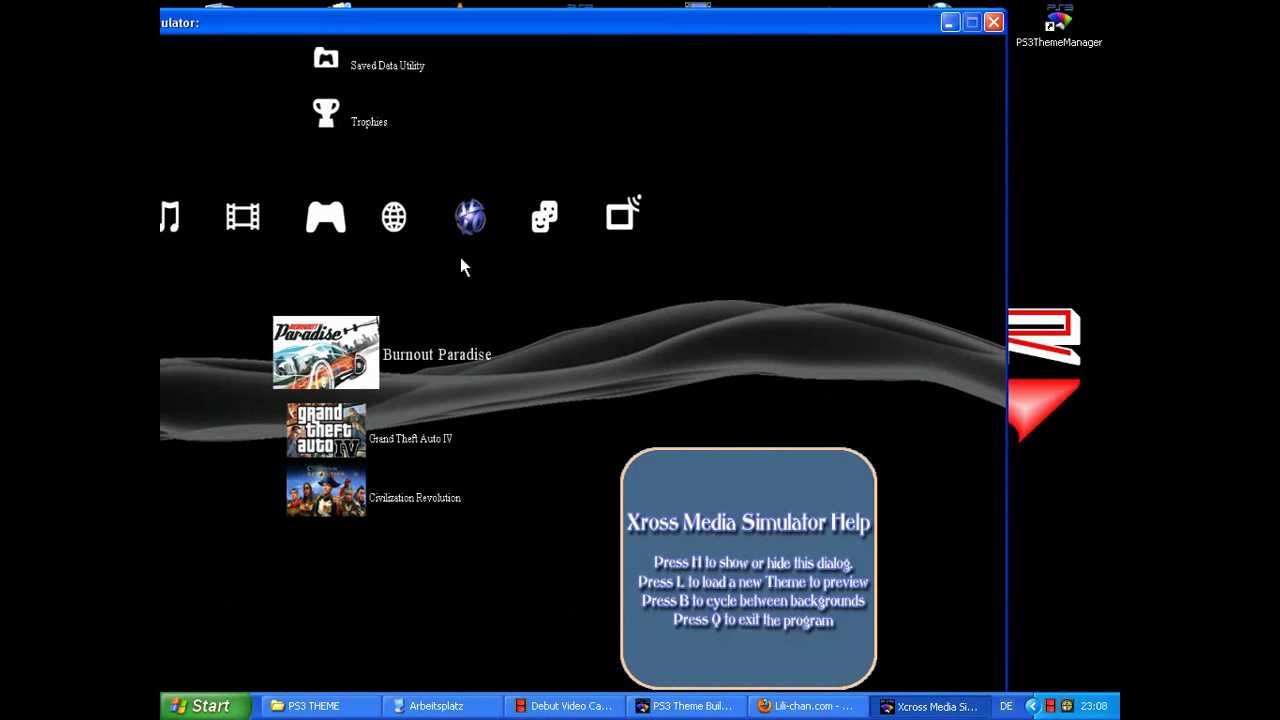Select the Video filmstrip category icon
The width and height of the screenshot is (1280, 720).
(x=243, y=217)
